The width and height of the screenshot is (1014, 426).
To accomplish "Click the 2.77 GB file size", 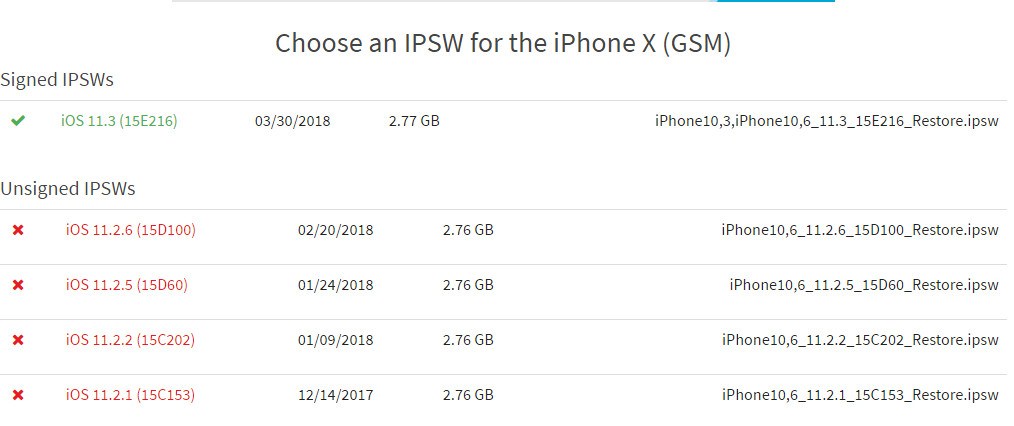I will pyautogui.click(x=414, y=121).
